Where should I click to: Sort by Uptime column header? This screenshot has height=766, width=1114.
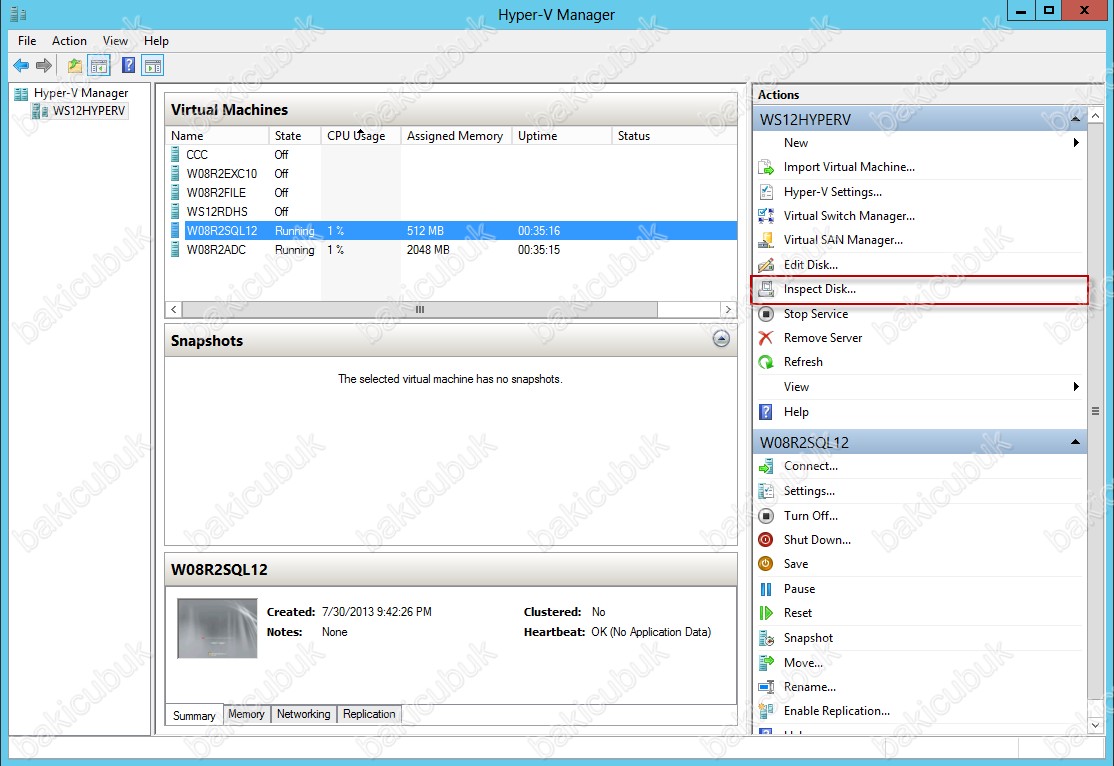(x=562, y=136)
